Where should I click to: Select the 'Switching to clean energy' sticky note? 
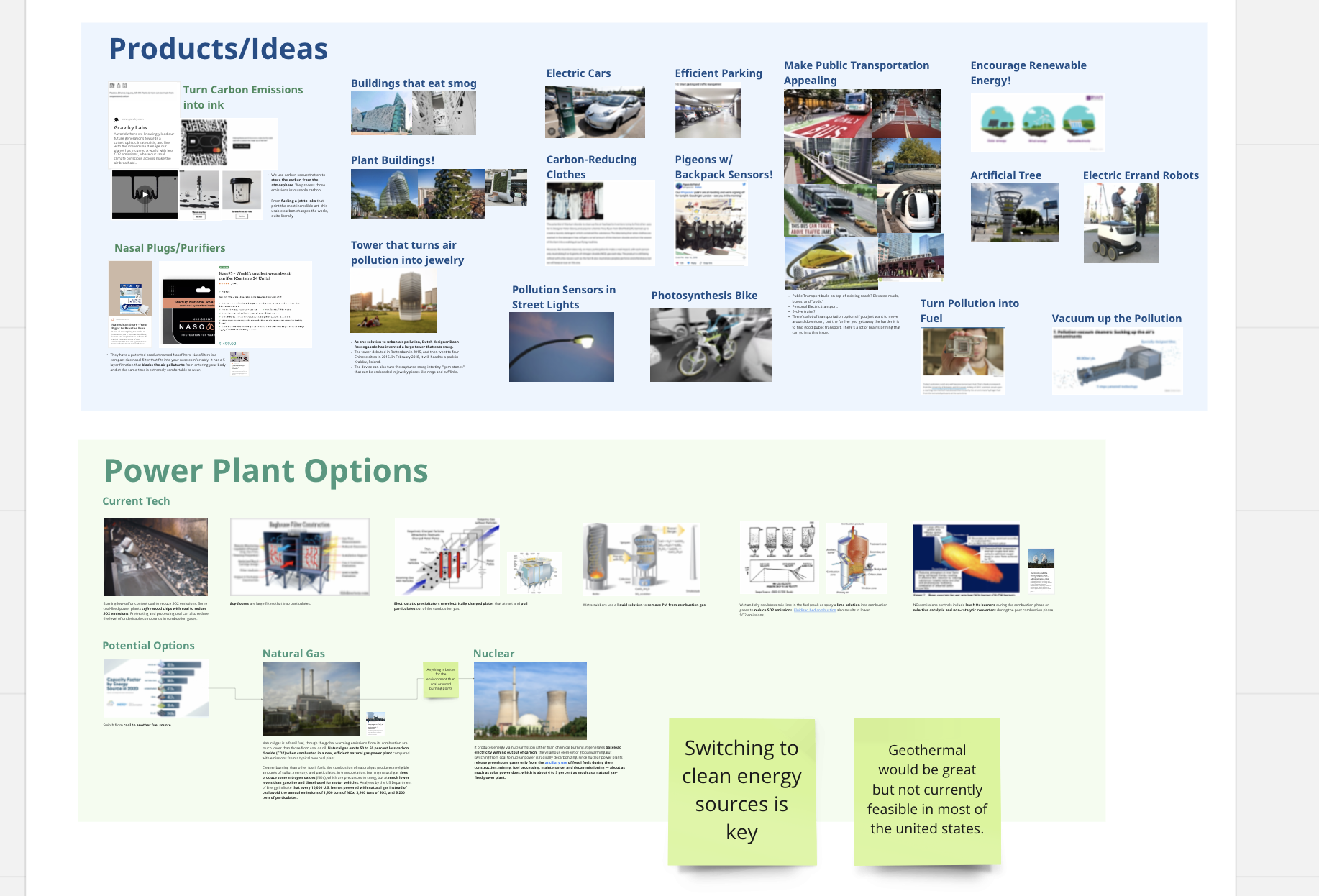741,791
